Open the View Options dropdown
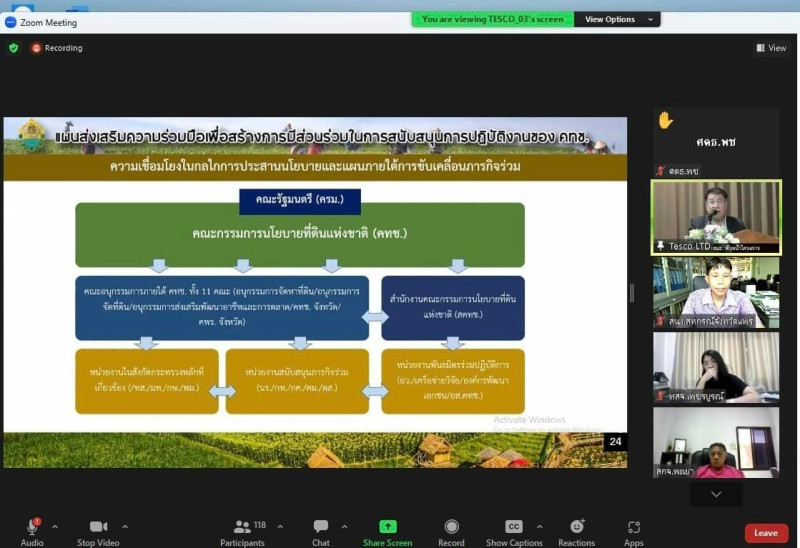 point(616,19)
